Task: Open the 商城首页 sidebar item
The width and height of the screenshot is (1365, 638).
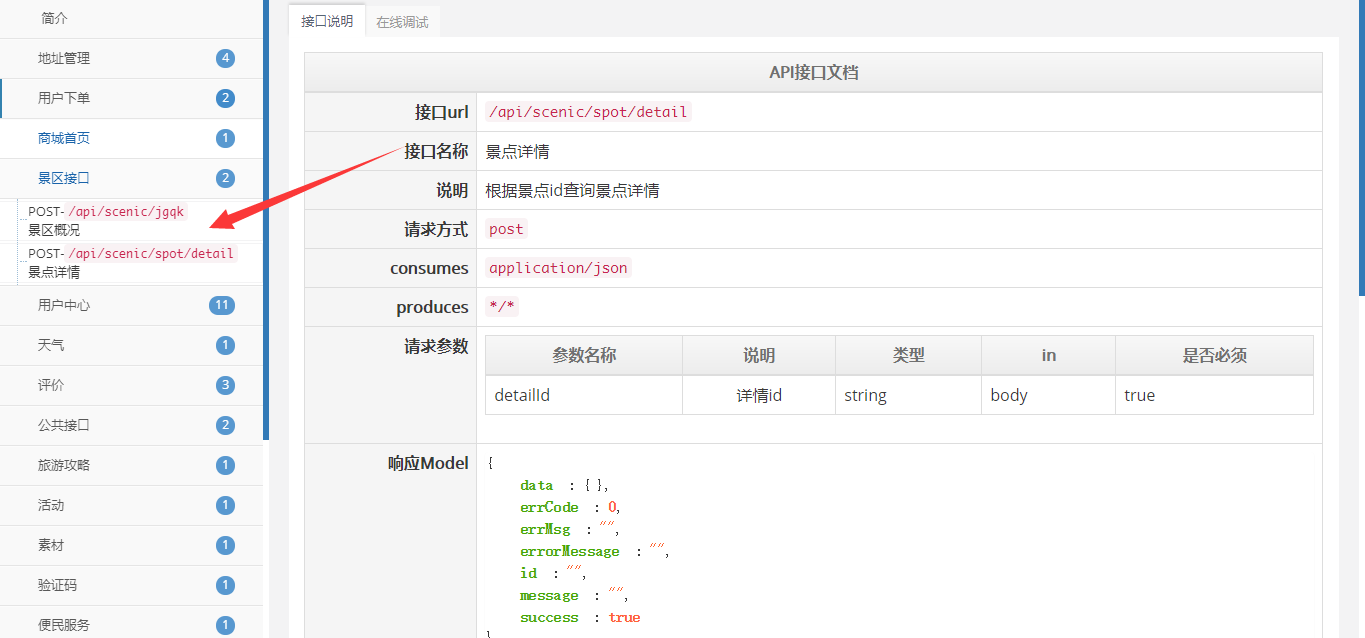Action: 64,138
